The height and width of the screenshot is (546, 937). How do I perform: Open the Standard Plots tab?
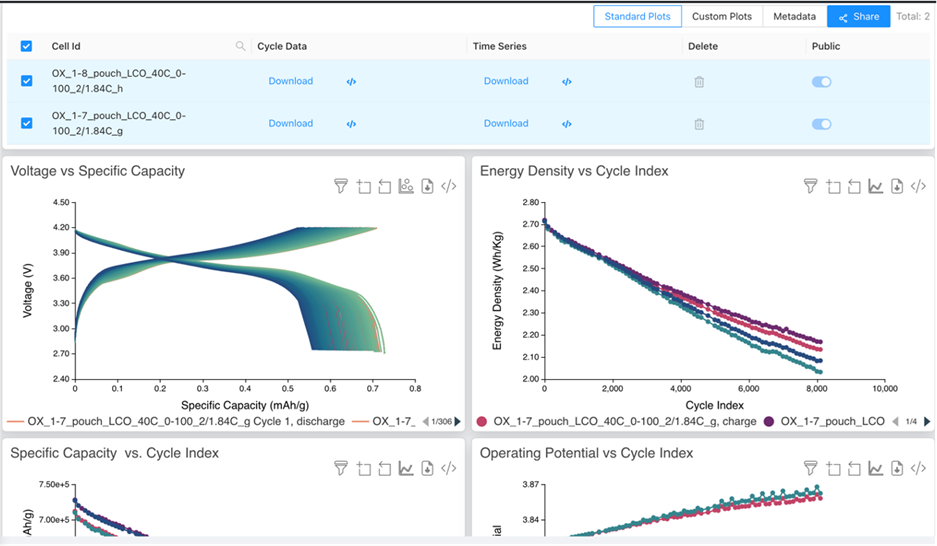click(637, 17)
